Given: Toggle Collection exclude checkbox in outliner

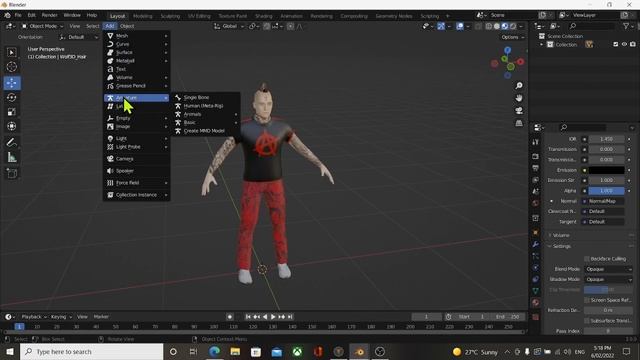Looking at the screenshot, I should (x=616, y=44).
